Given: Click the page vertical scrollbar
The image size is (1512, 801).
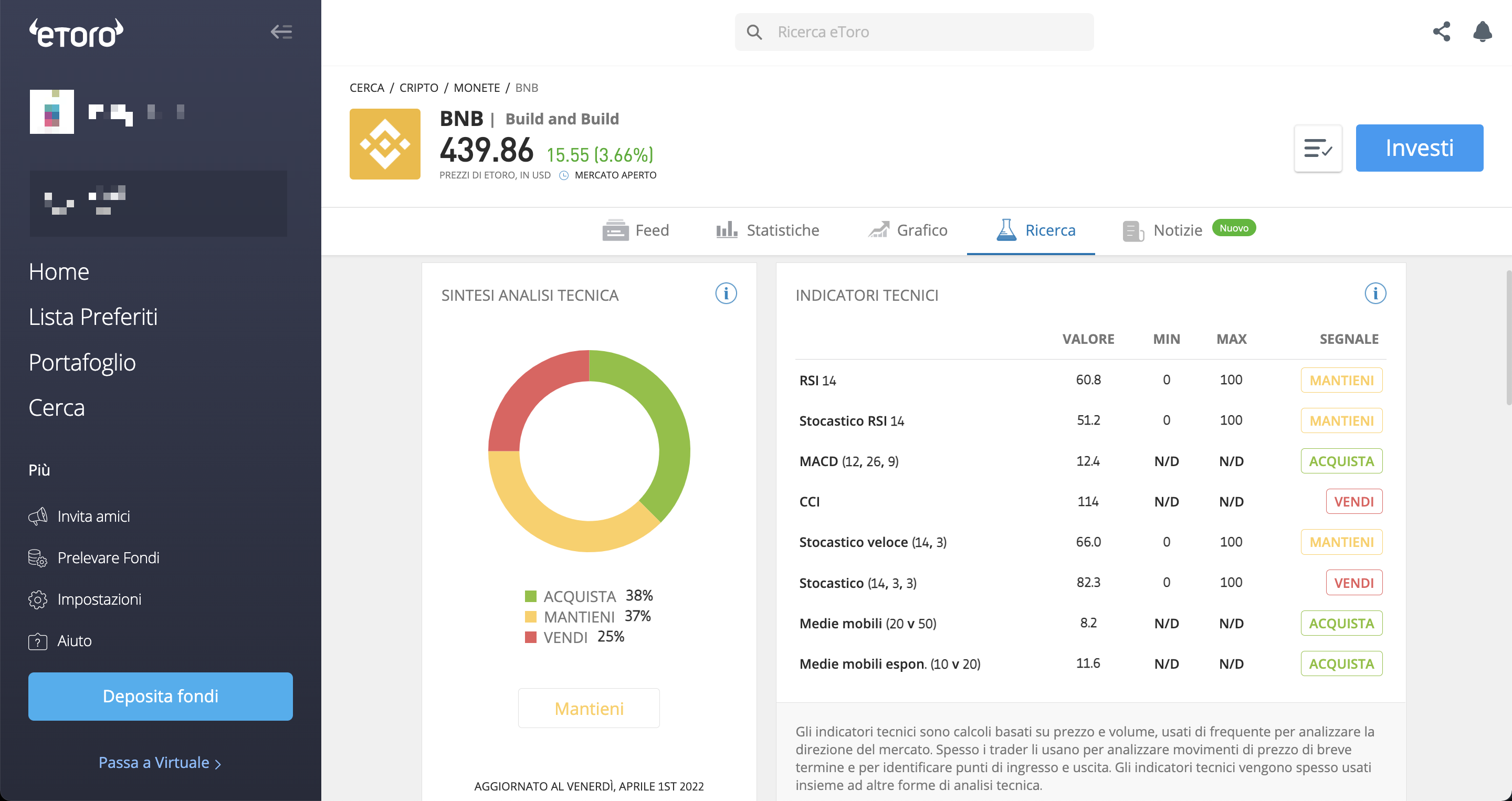Looking at the screenshot, I should tap(1508, 338).
